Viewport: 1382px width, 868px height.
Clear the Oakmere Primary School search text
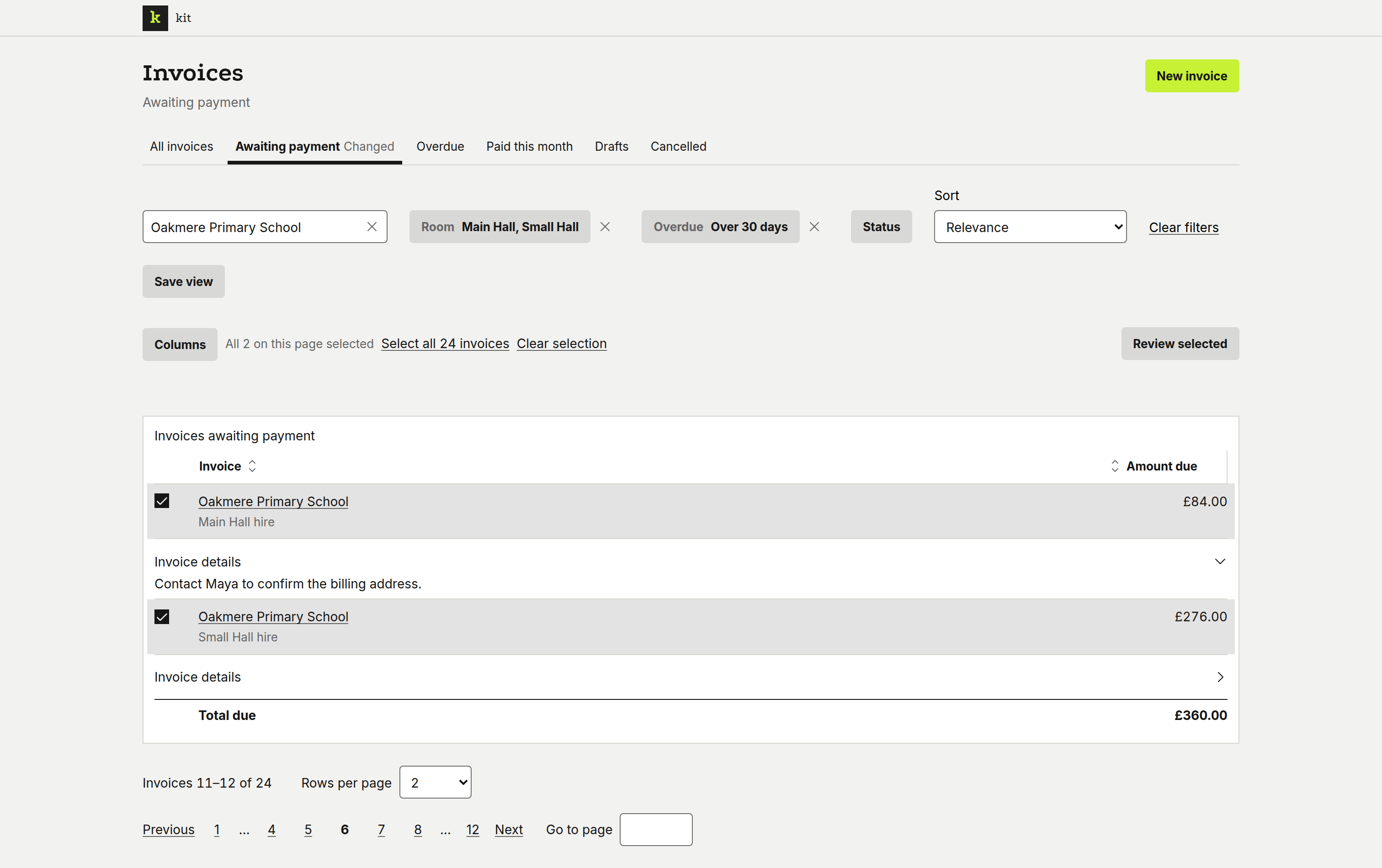tap(372, 227)
